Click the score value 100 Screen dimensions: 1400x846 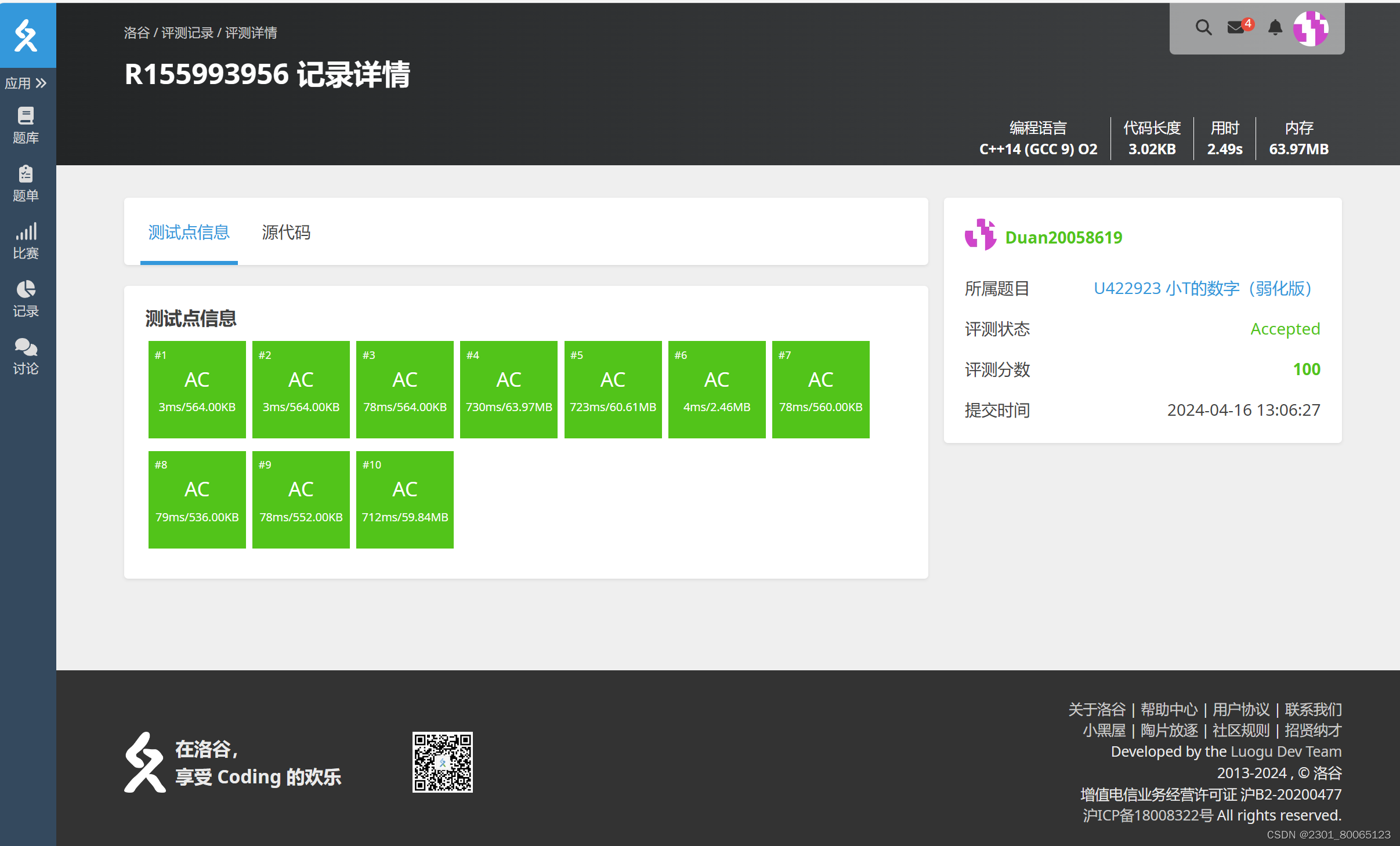[x=1307, y=369]
